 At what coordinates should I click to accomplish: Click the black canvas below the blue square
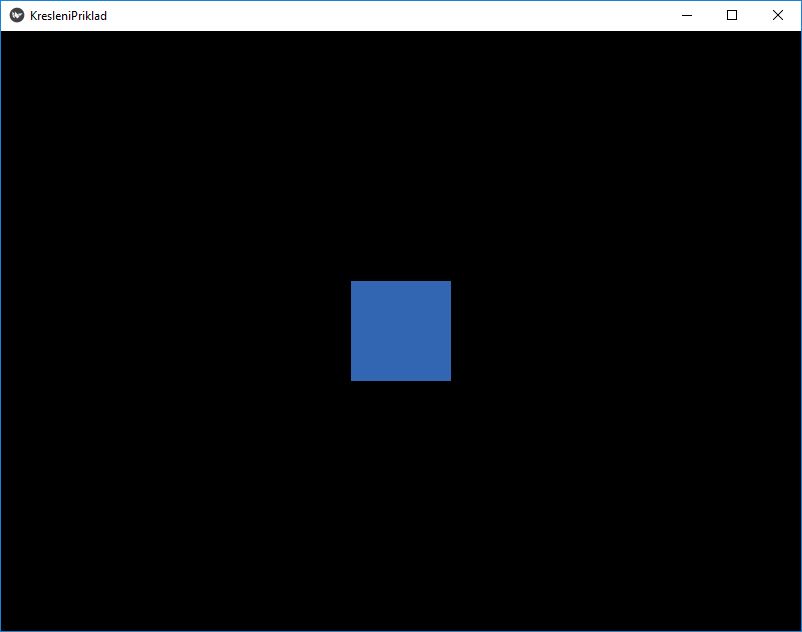coord(400,500)
